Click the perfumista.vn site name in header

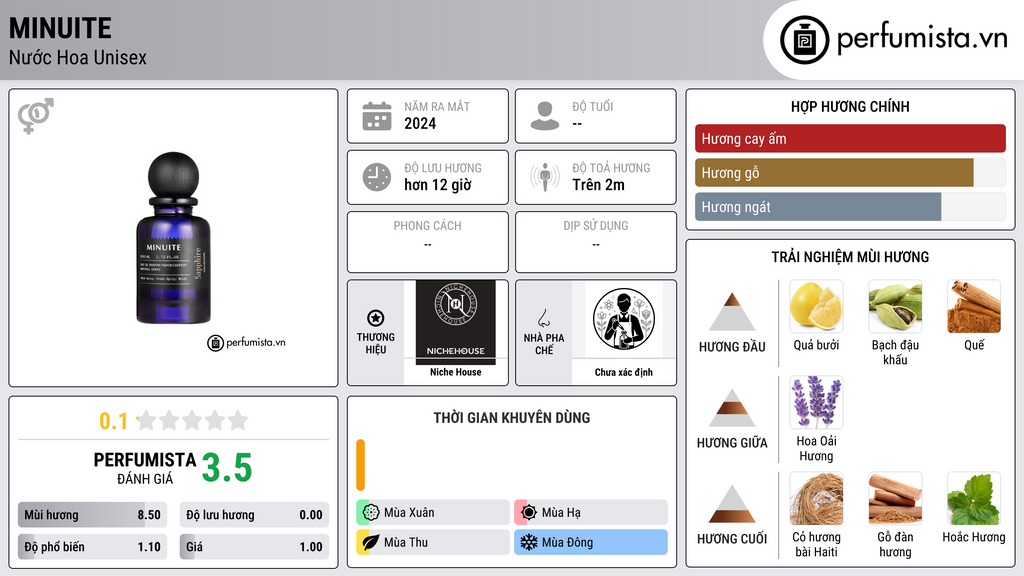[x=922, y=39]
